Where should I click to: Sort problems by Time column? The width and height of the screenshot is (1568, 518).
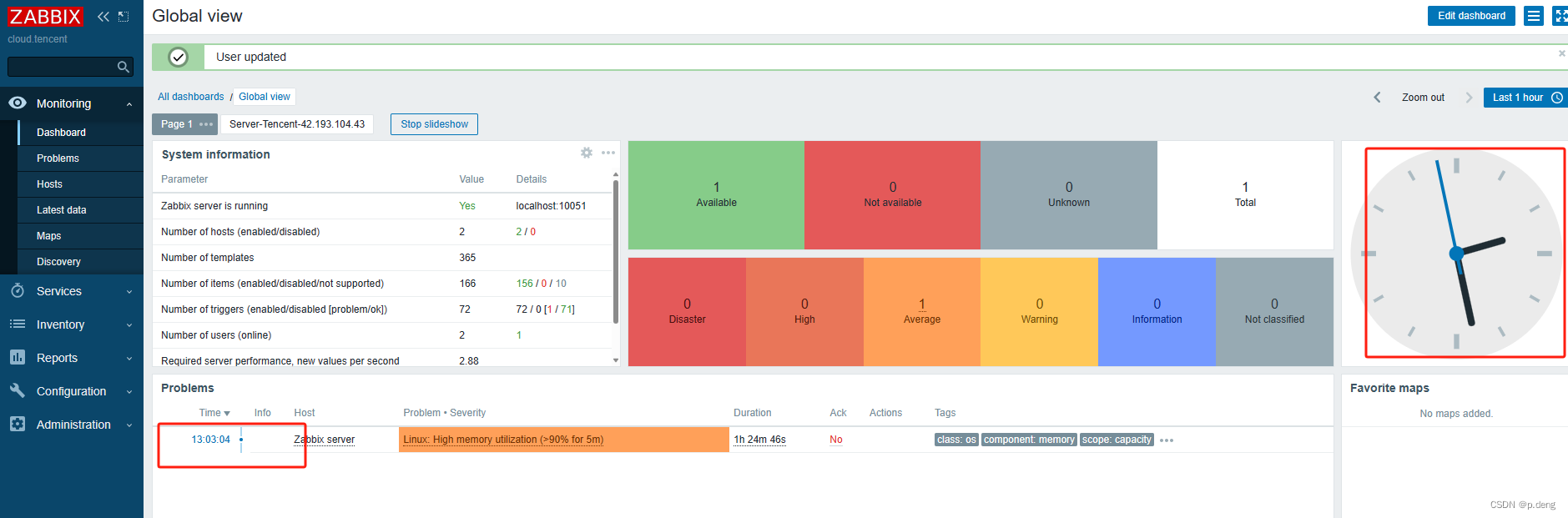click(x=214, y=413)
